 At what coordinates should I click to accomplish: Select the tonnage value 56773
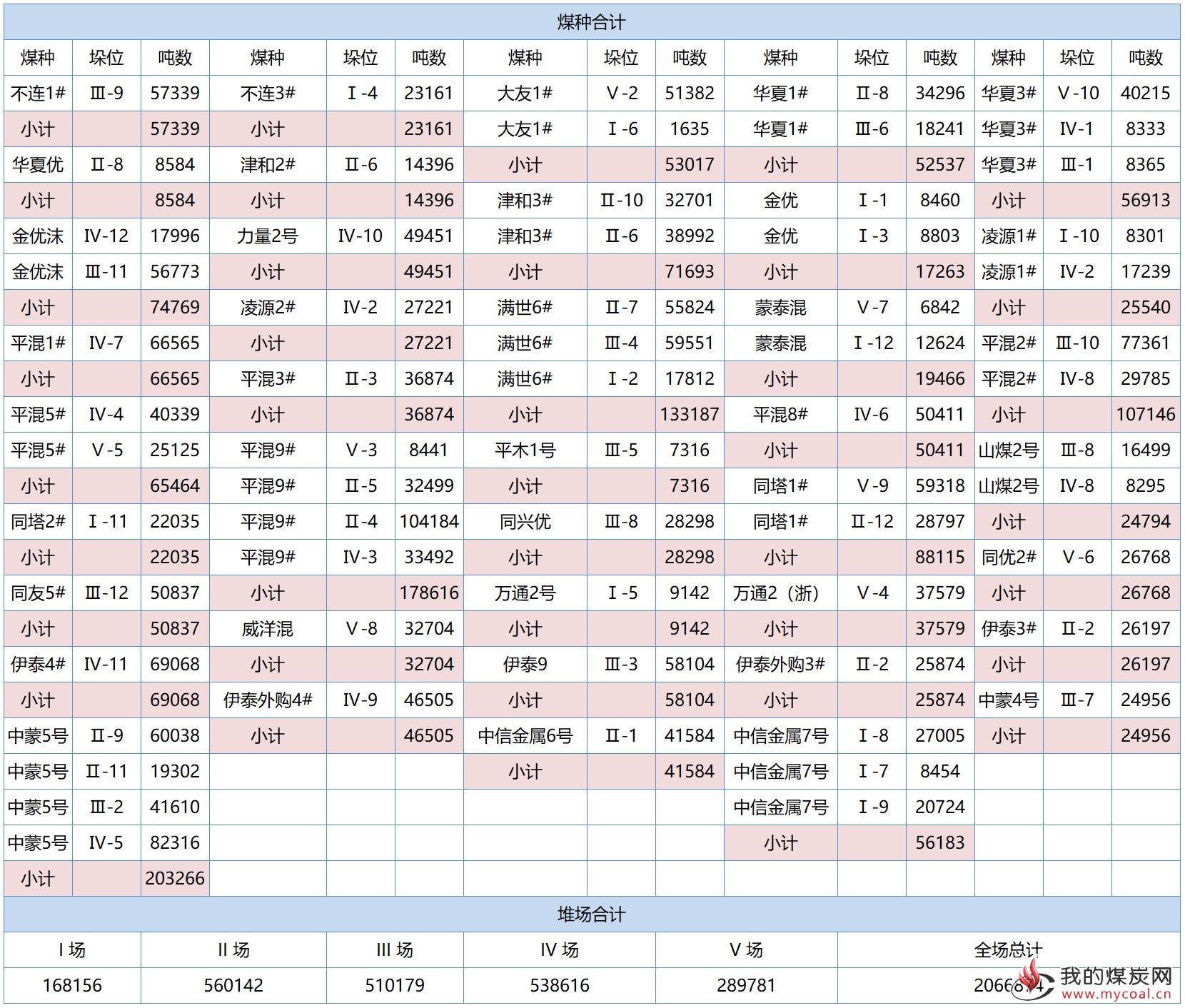(175, 271)
